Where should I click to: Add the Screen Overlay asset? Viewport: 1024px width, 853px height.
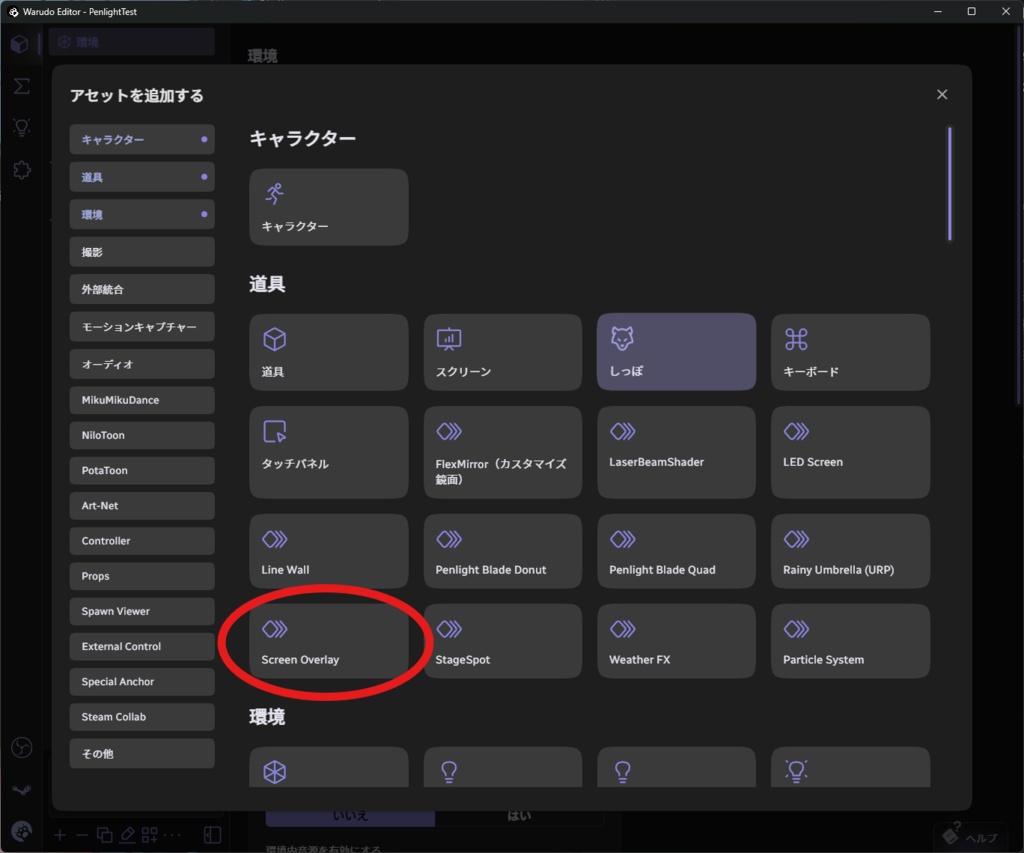328,641
